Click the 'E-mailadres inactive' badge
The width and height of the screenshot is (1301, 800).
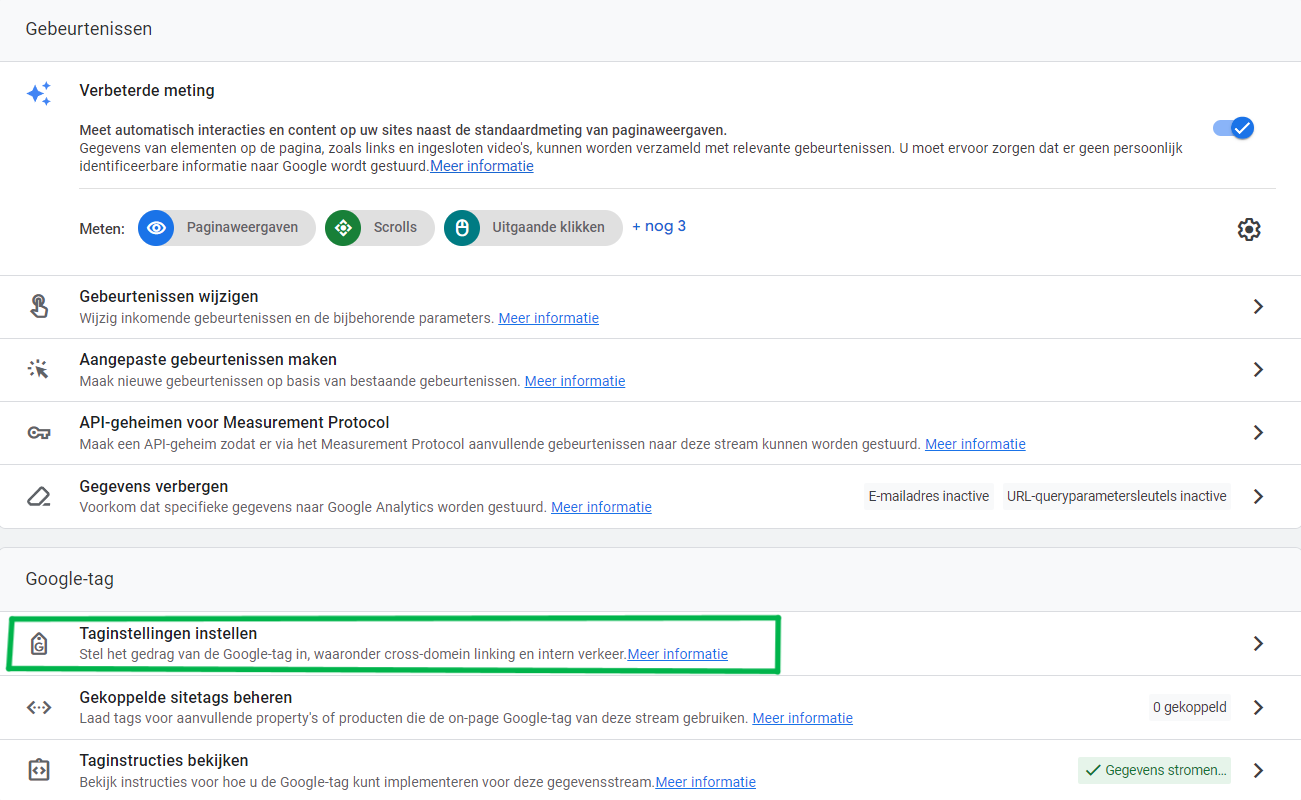click(928, 496)
